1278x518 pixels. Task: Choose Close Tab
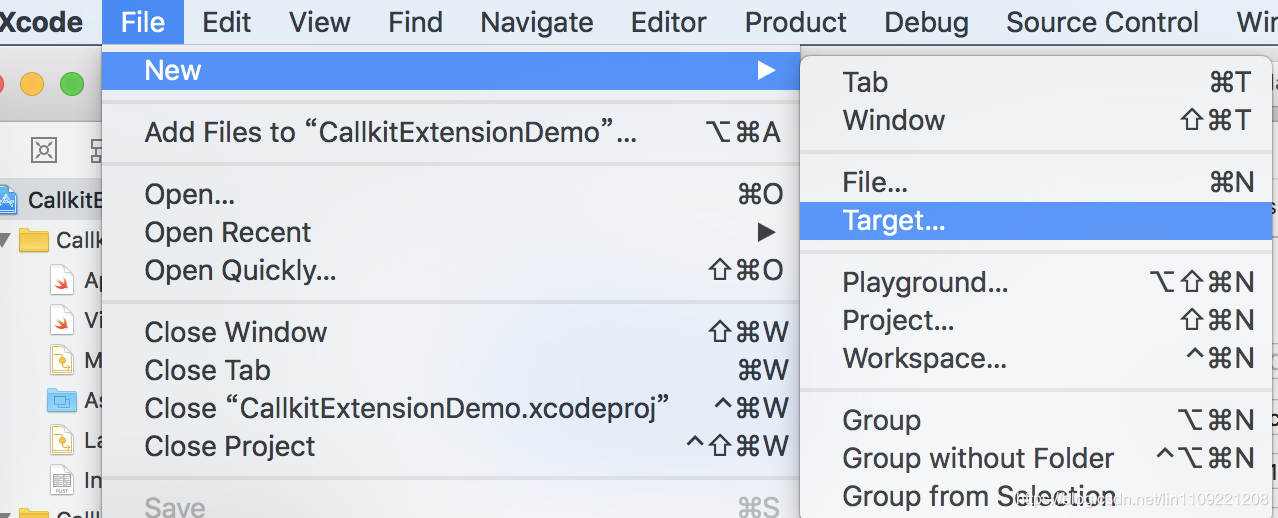pyautogui.click(x=450, y=370)
